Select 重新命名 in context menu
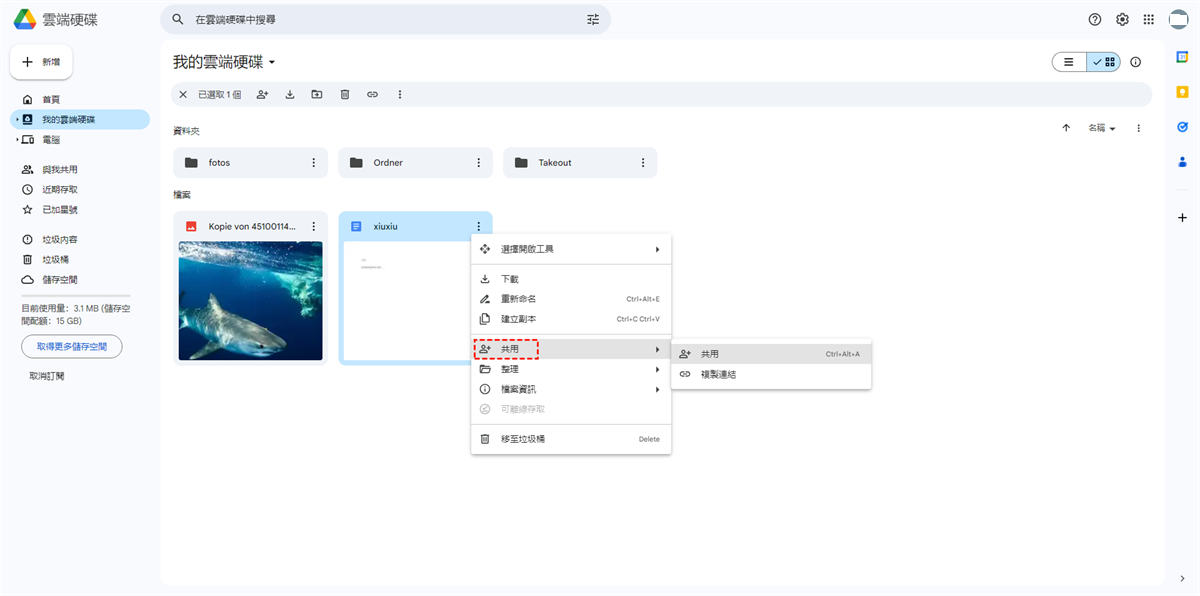This screenshot has height=596, width=1200. (x=571, y=299)
